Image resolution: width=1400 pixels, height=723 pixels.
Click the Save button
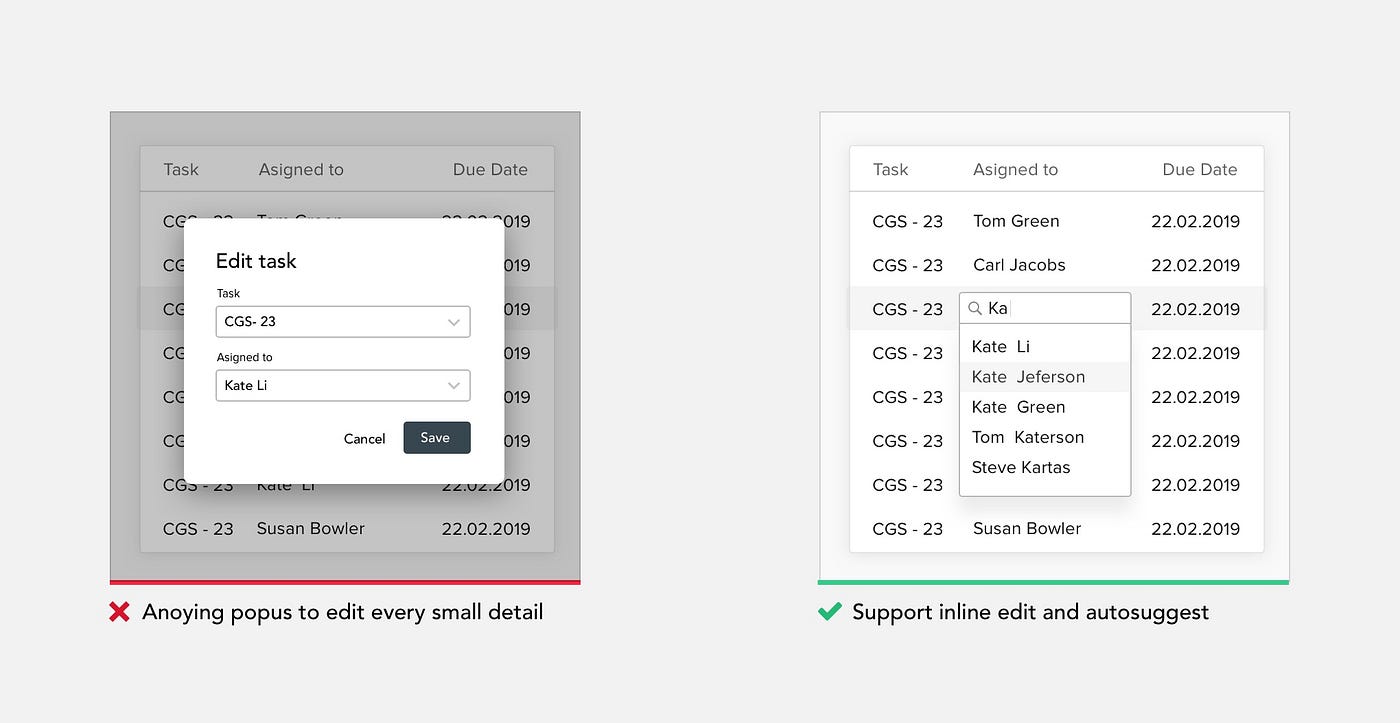tap(437, 438)
